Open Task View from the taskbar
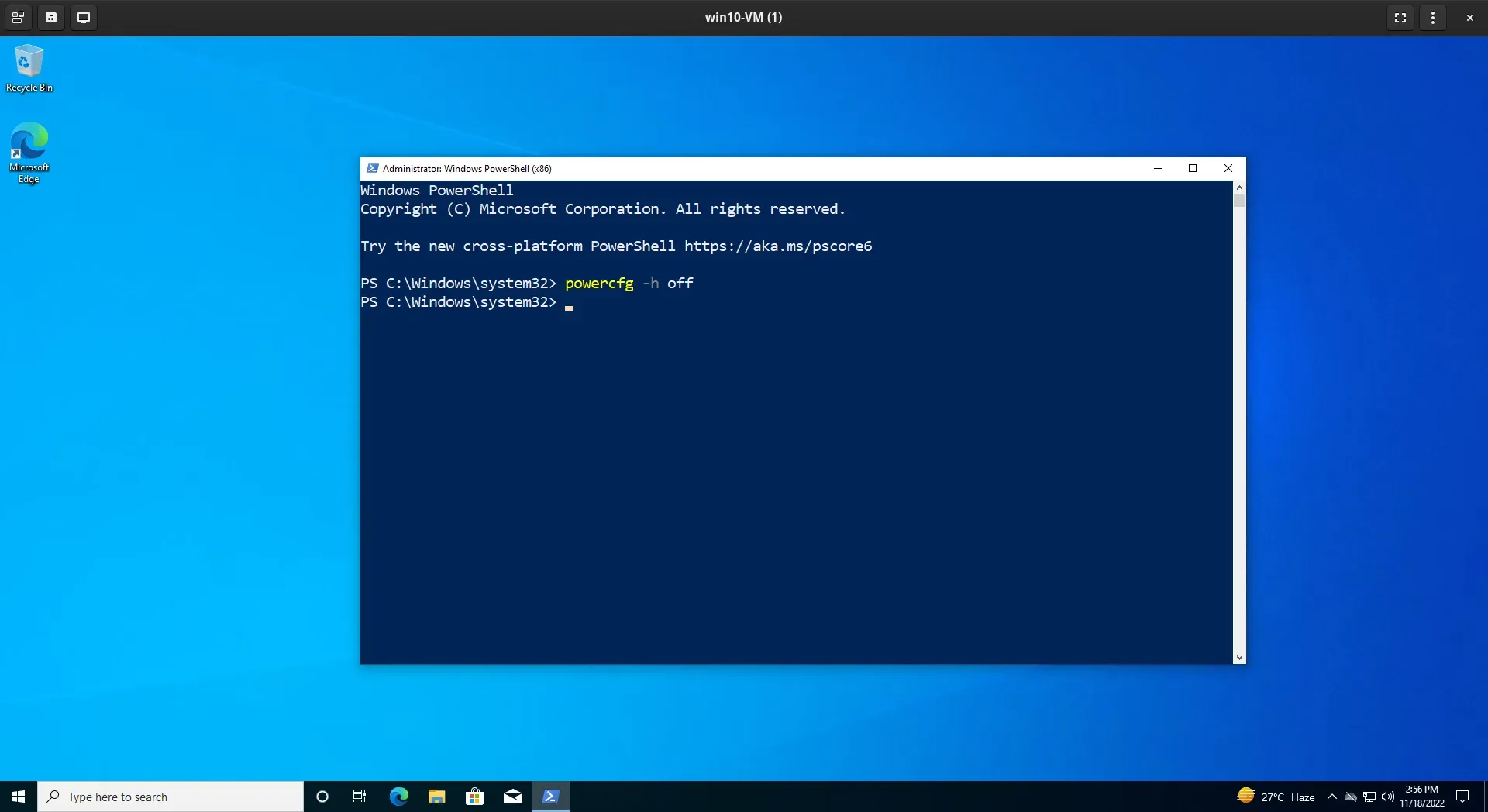The width and height of the screenshot is (1488, 812). (x=360, y=797)
